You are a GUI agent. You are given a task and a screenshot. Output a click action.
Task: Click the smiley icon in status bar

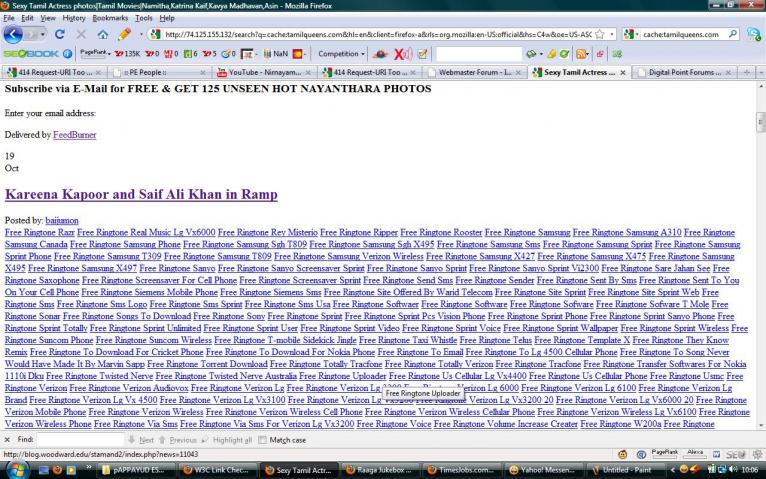pyautogui.click(x=622, y=455)
